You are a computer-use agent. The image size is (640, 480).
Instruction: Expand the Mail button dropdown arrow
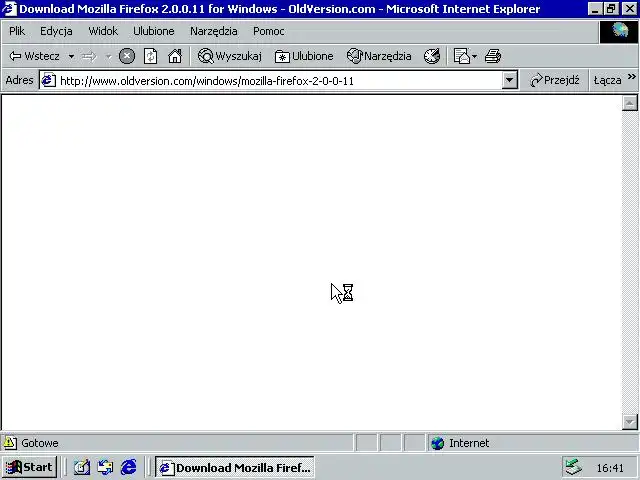pyautogui.click(x=474, y=56)
